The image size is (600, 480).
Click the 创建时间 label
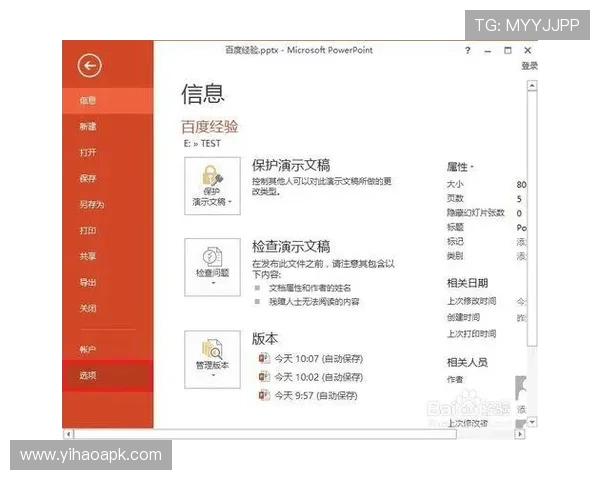coord(463,317)
